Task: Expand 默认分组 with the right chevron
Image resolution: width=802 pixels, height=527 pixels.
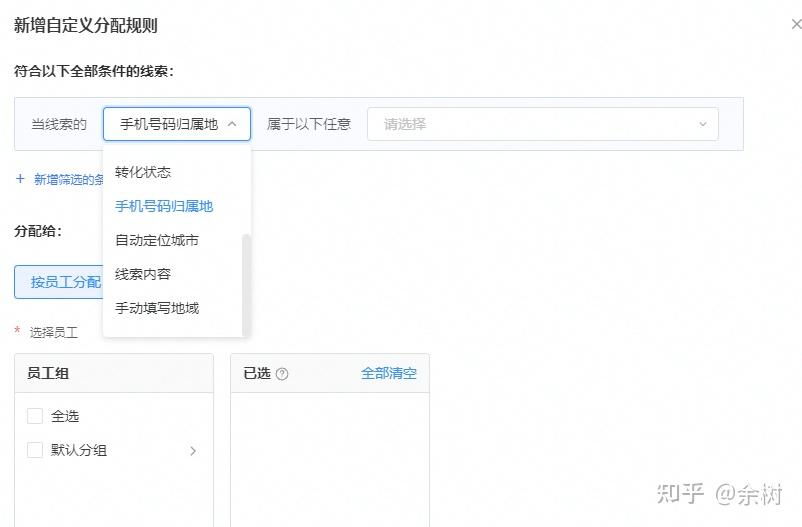Action: tap(193, 451)
